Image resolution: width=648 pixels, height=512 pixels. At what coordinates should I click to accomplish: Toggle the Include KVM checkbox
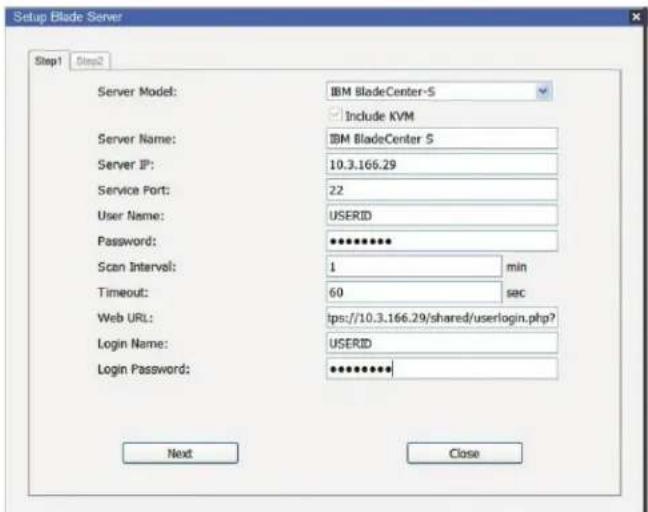334,115
